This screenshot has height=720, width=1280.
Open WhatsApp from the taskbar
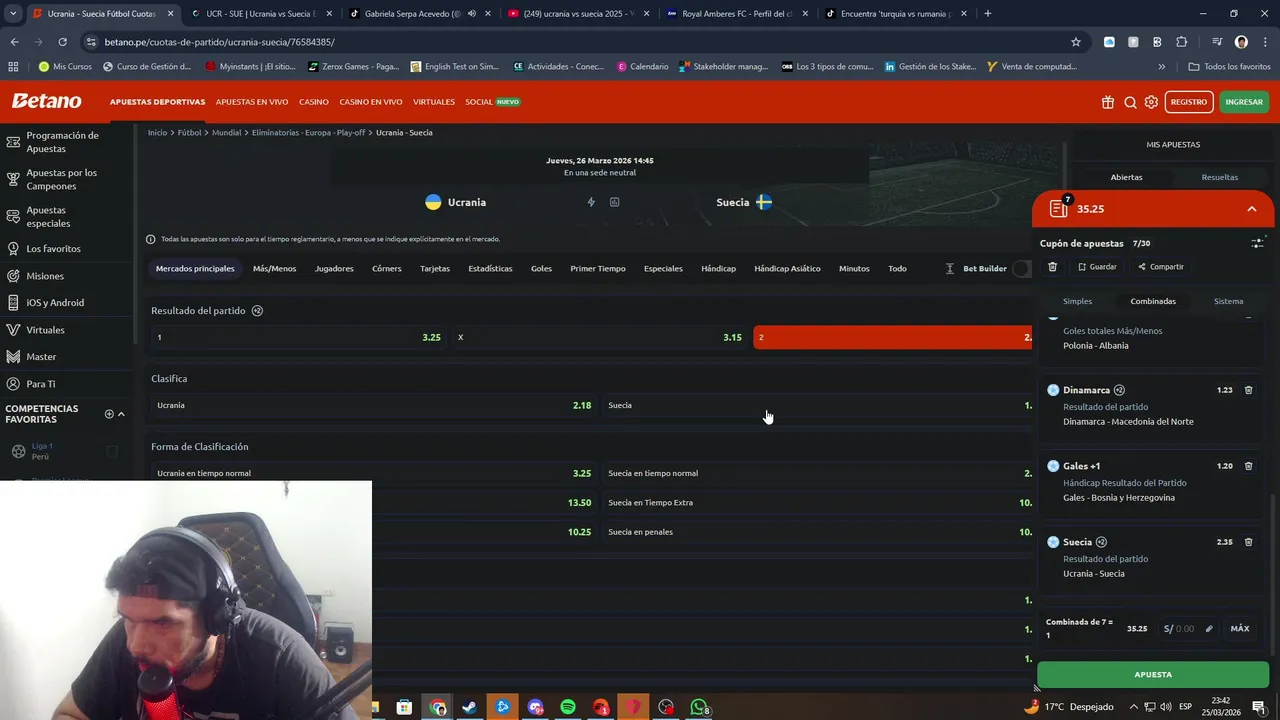(x=699, y=707)
